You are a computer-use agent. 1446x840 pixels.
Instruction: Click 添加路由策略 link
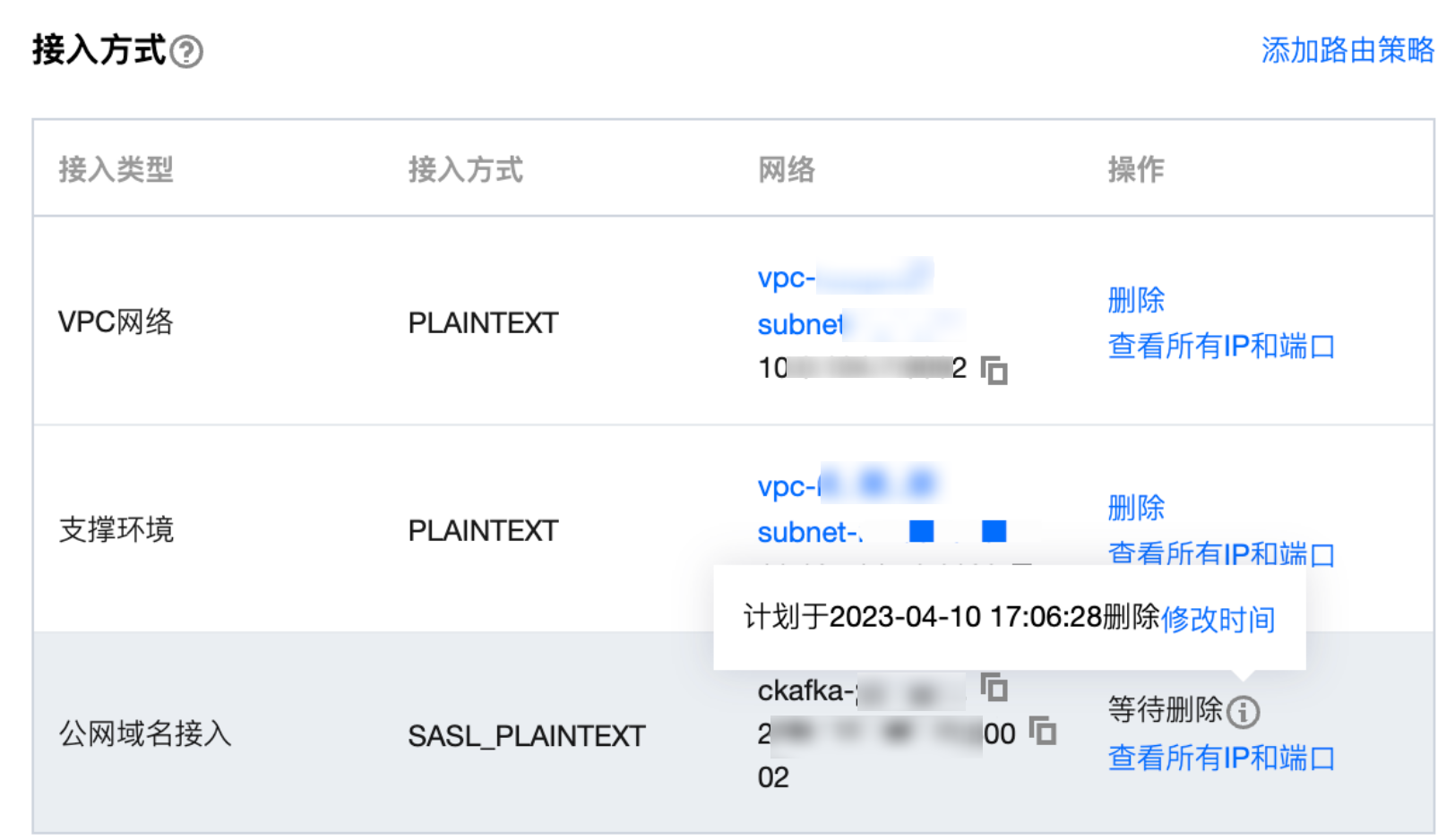1347,50
